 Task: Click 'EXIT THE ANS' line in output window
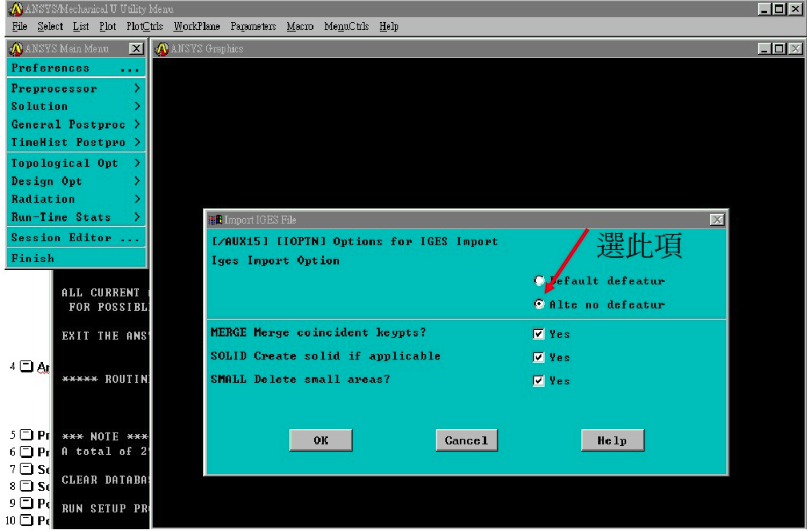click(x=105, y=336)
